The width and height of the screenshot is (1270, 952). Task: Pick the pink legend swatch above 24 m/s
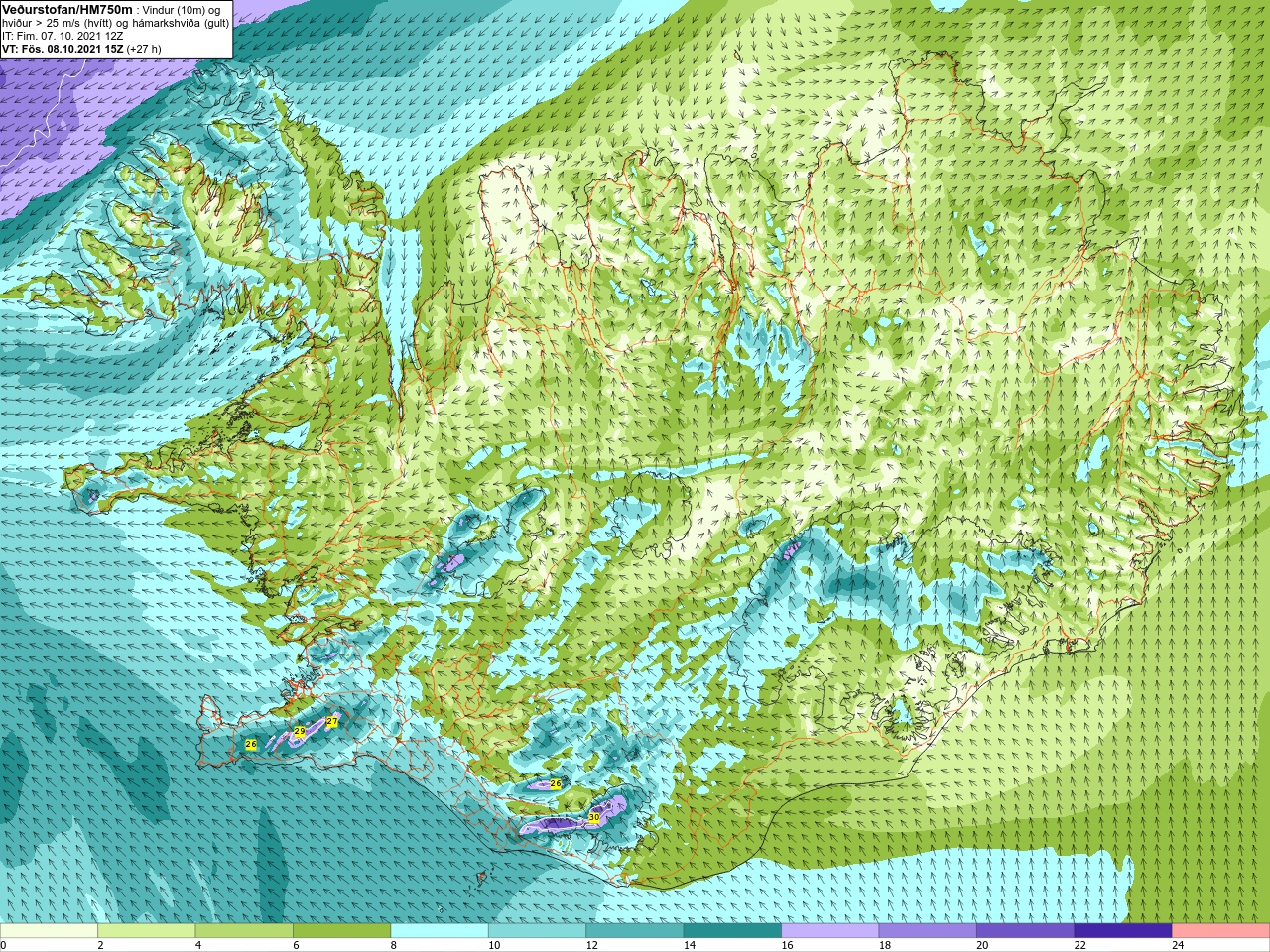(x=1220, y=931)
